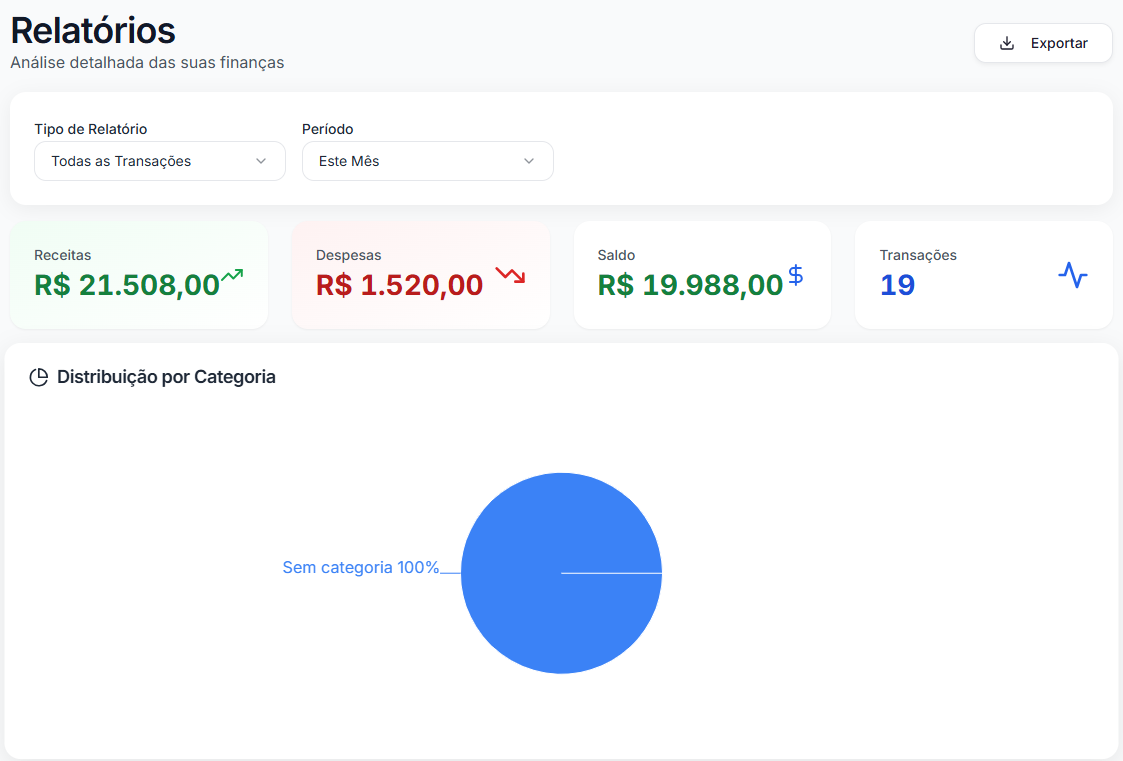Image resolution: width=1123 pixels, height=761 pixels.
Task: Click the activity pulse icon on Transações
Action: click(1072, 275)
